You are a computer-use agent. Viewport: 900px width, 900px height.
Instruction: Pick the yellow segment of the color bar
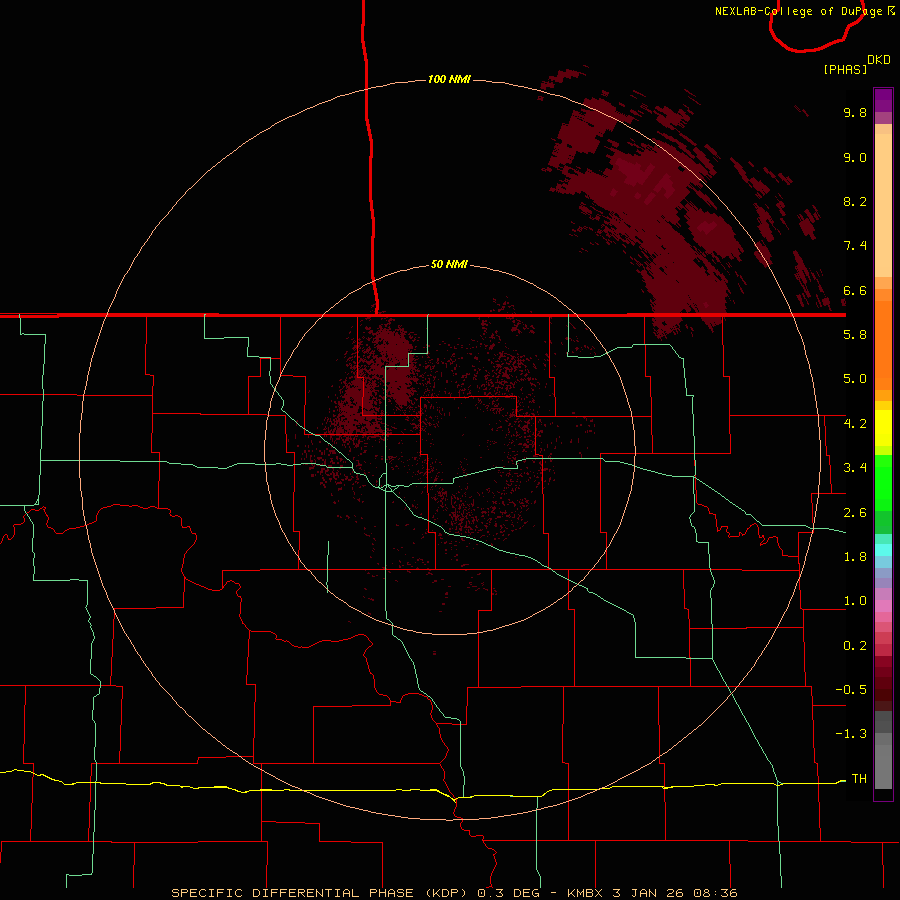coord(883,428)
